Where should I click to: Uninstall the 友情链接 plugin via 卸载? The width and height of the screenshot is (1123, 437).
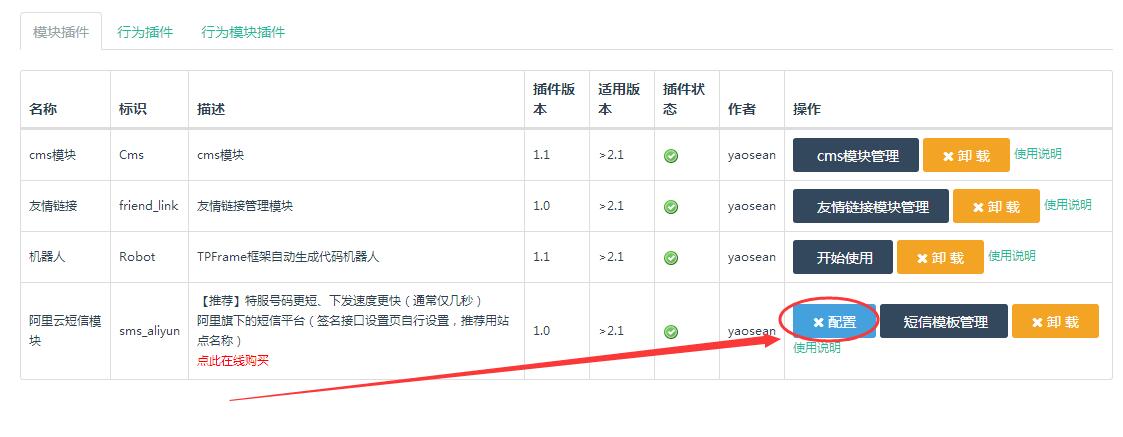click(996, 206)
